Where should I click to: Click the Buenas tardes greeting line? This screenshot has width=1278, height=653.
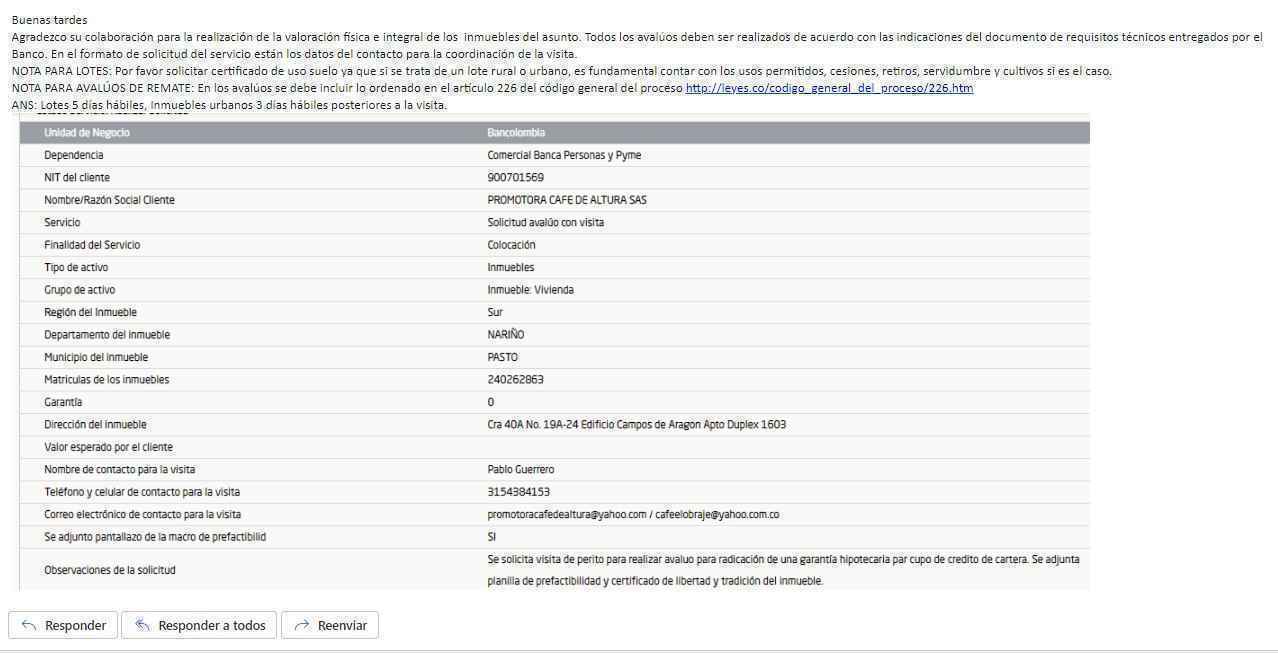pos(49,20)
